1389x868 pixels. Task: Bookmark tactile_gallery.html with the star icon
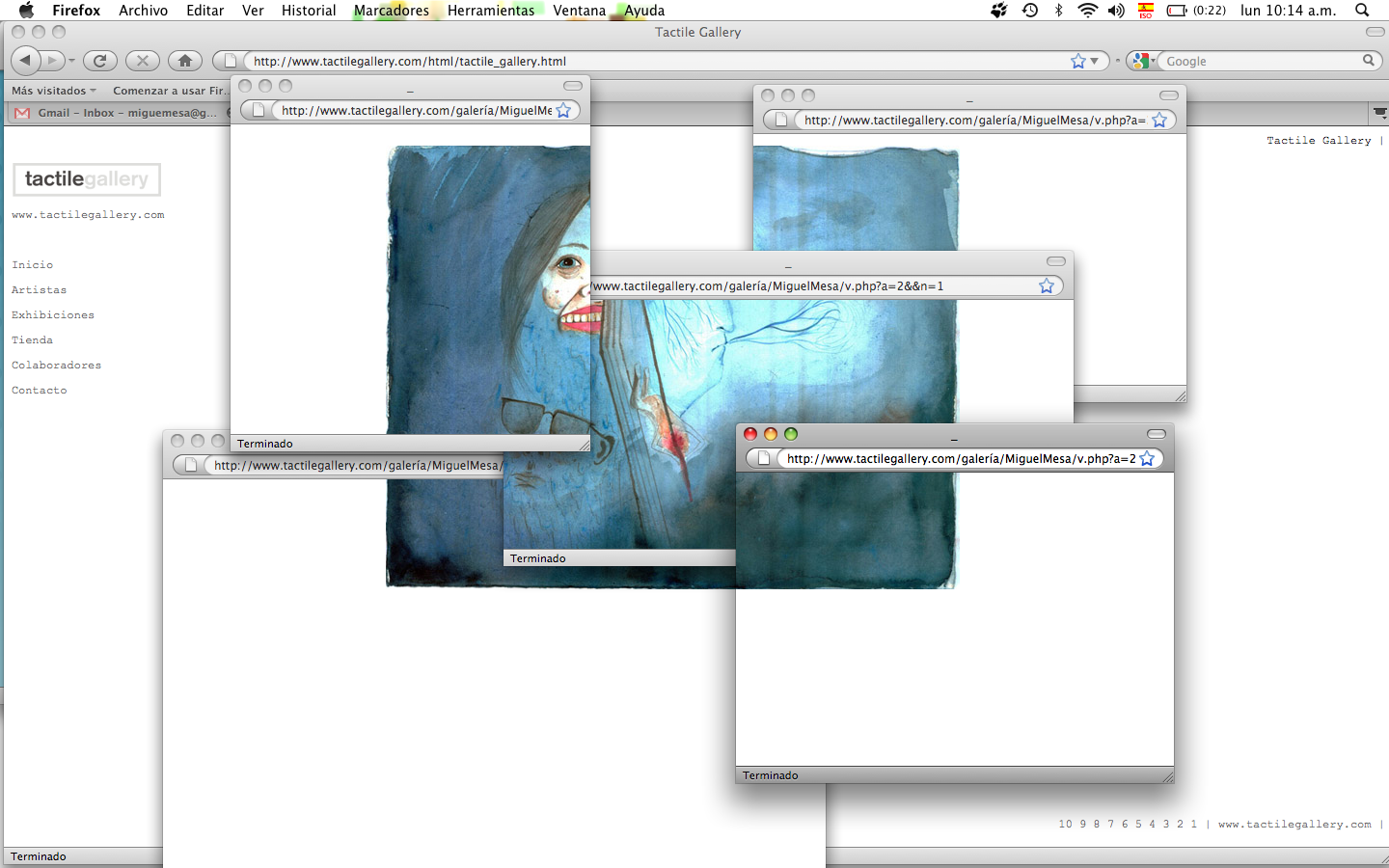(1078, 61)
